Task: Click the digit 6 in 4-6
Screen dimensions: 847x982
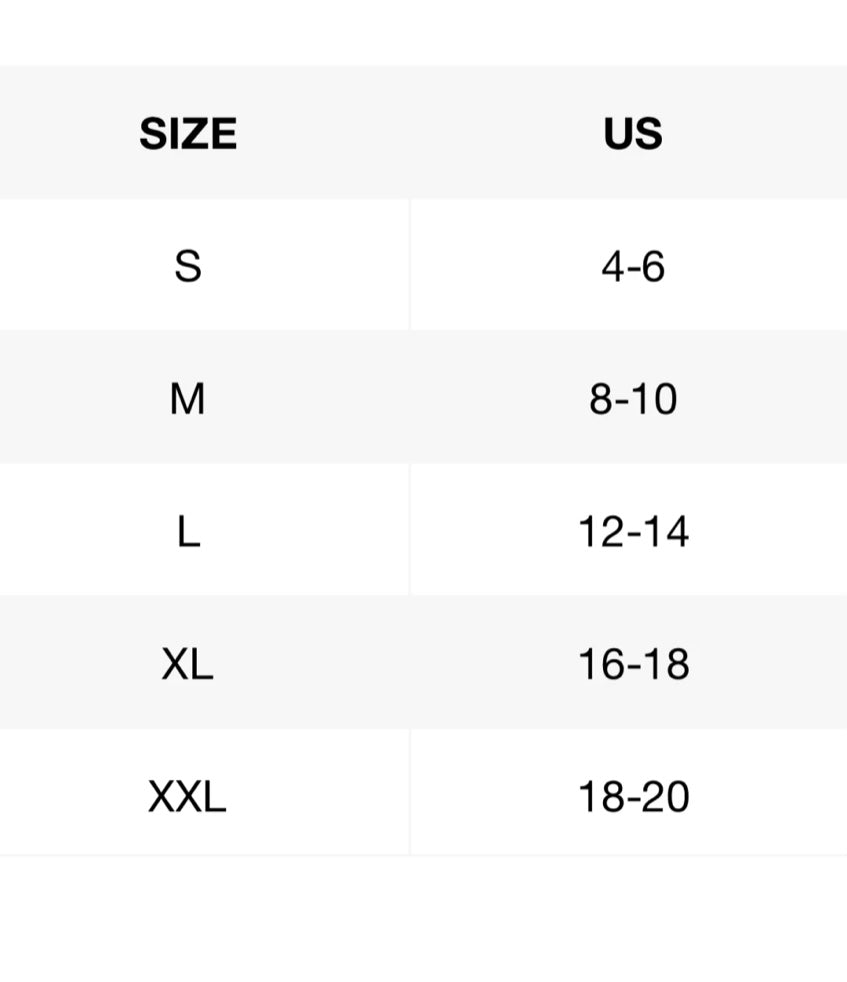Action: 653,266
